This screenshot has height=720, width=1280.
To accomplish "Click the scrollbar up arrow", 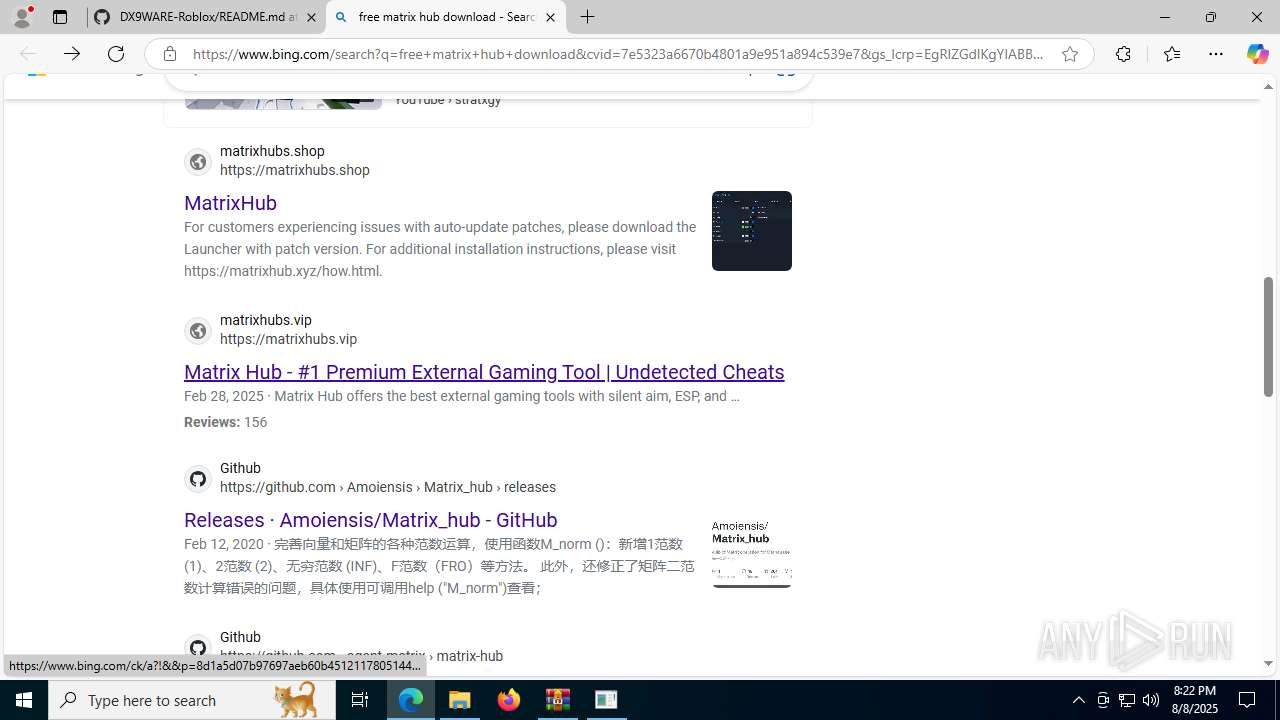I will coord(1268,87).
